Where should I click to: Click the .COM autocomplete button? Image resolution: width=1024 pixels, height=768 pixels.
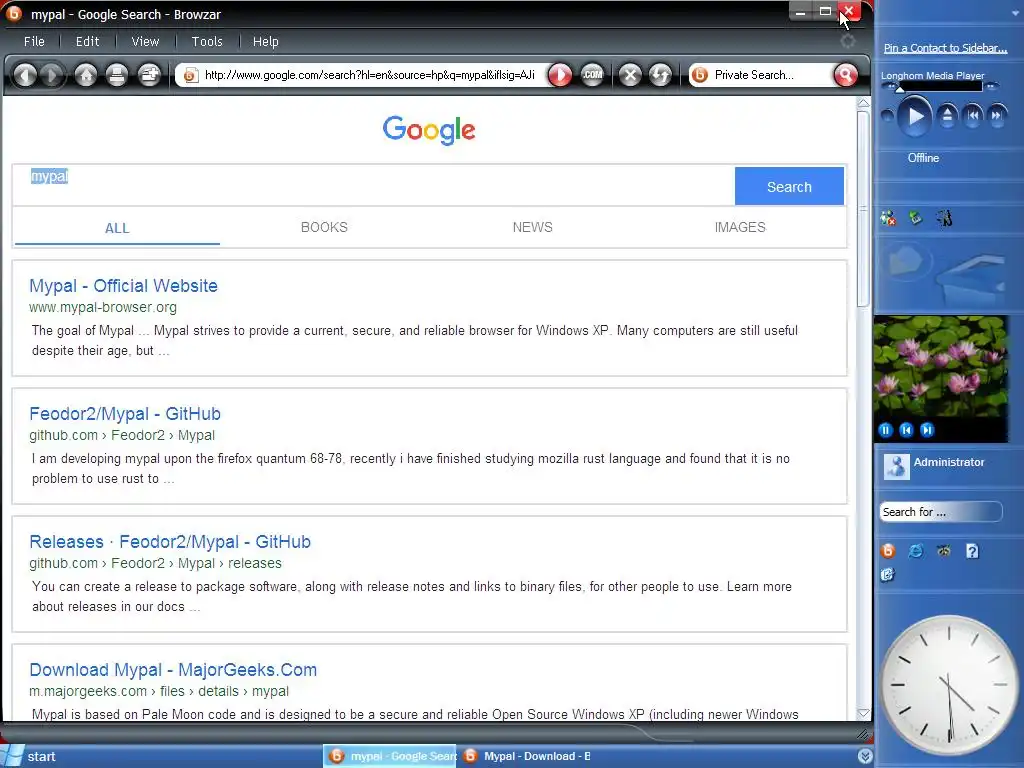click(592, 75)
